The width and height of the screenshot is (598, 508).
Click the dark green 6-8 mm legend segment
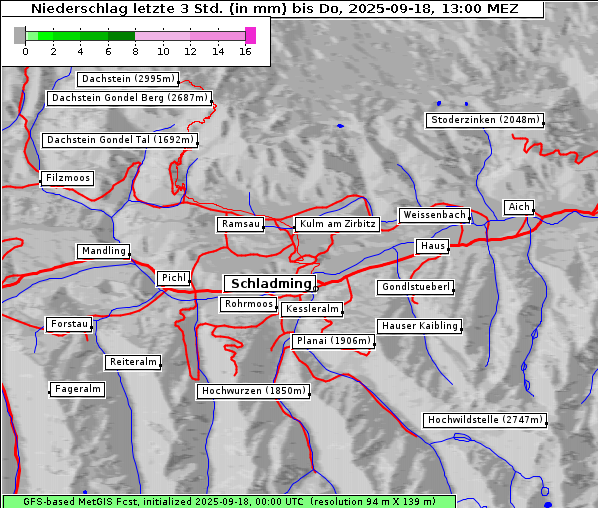click(122, 36)
